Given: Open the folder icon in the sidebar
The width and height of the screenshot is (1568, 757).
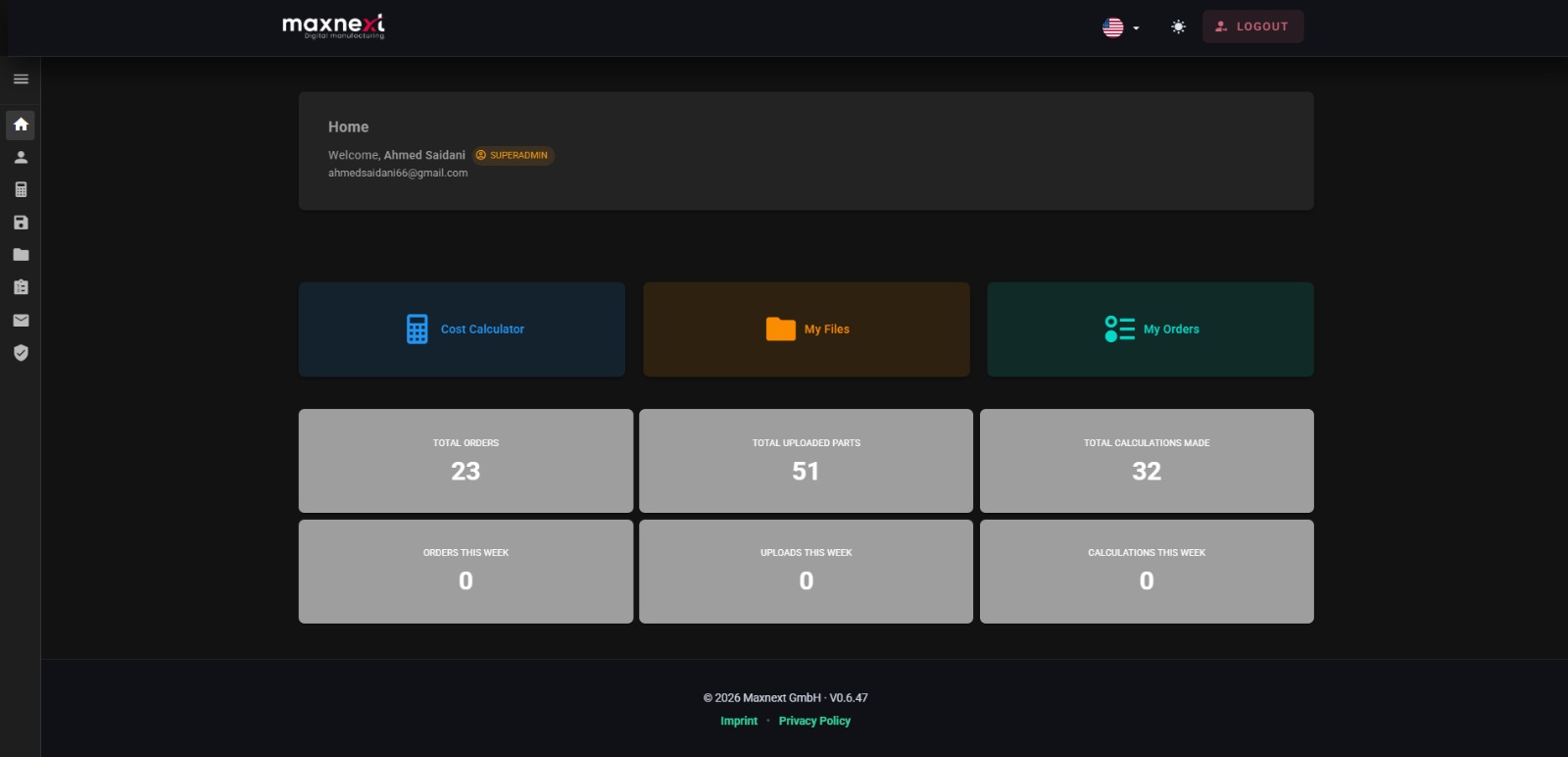Looking at the screenshot, I should tap(21, 255).
